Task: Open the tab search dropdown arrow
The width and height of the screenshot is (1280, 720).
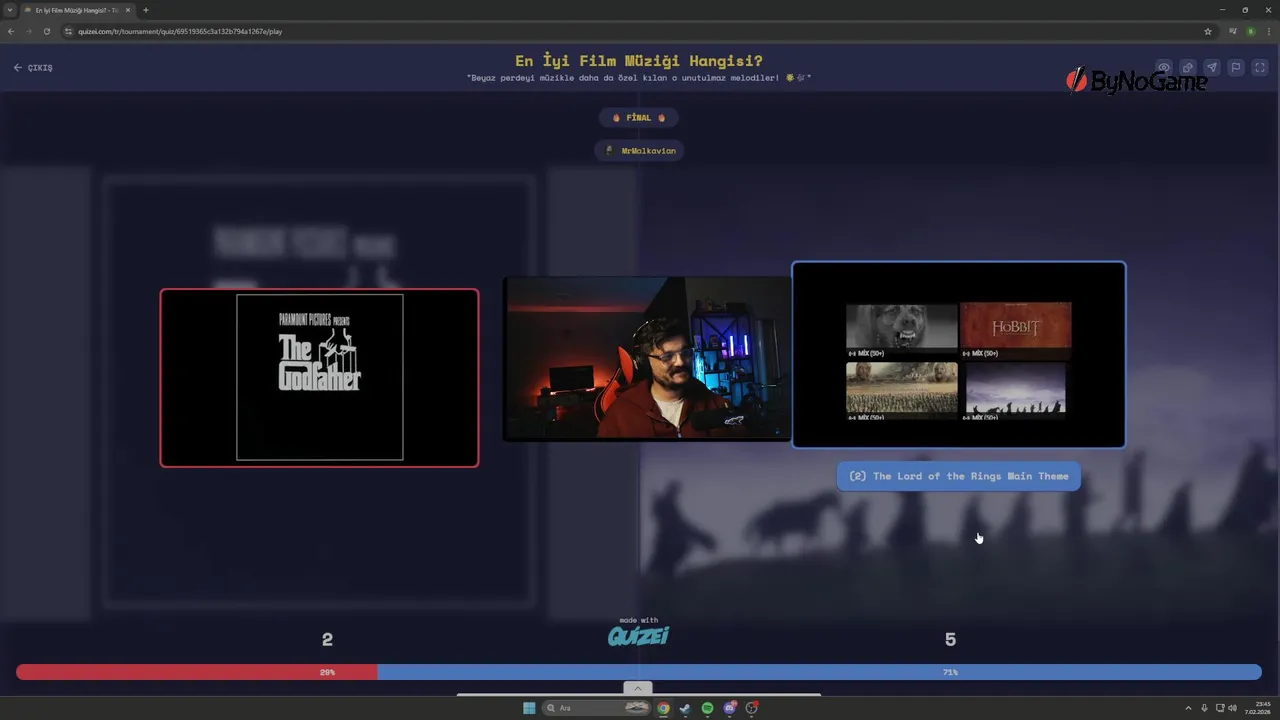Action: (x=9, y=10)
